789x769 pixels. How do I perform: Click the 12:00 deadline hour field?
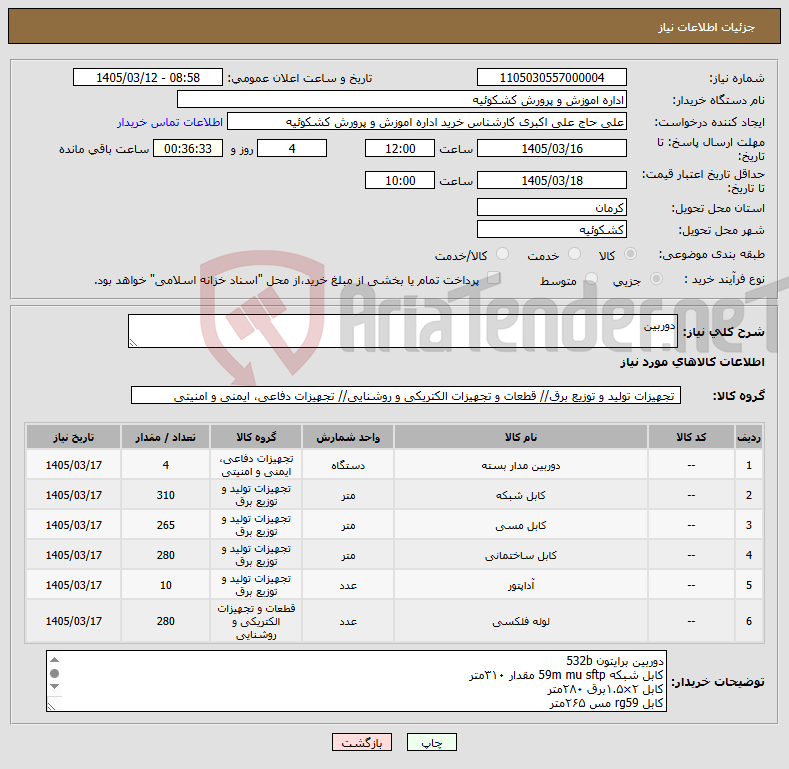400,148
